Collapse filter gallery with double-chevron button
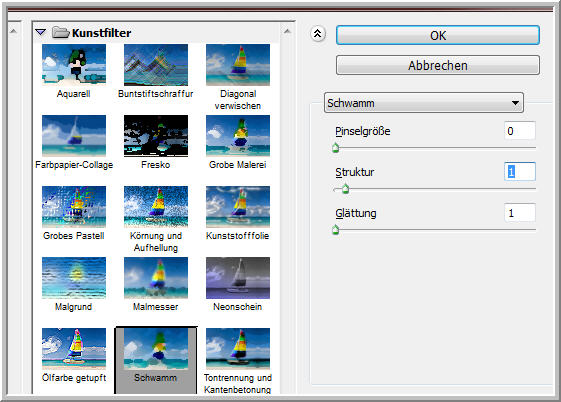The image size is (561, 402). click(x=317, y=34)
